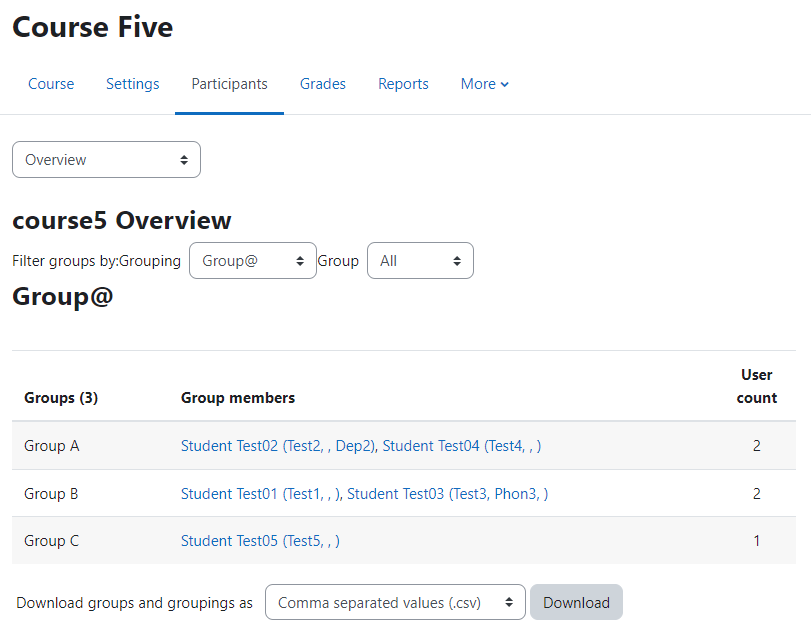Screen dimensions: 811x640
Task: Go to the Grades tab
Action: (323, 84)
